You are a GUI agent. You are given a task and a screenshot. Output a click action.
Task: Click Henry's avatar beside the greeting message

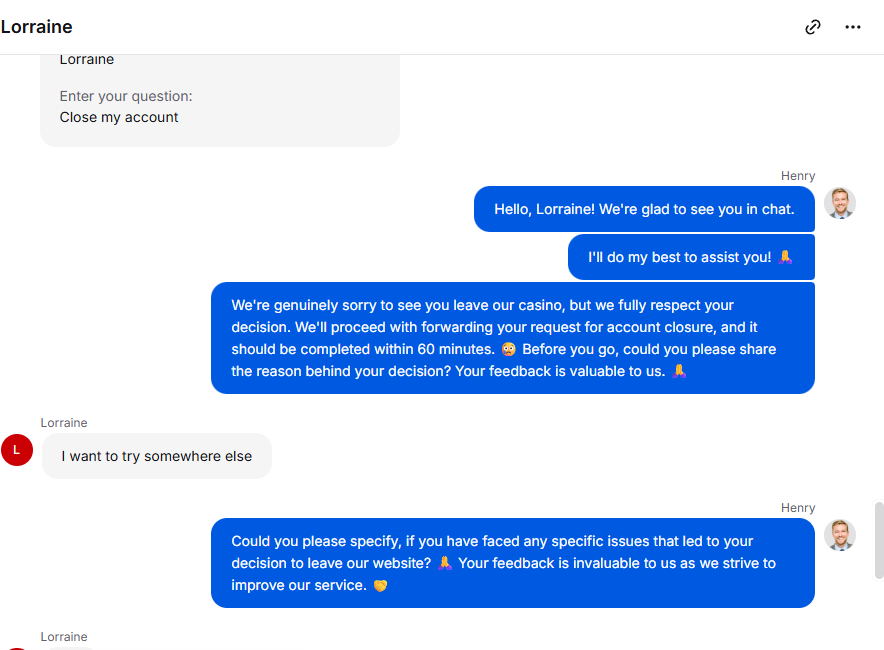click(x=840, y=203)
